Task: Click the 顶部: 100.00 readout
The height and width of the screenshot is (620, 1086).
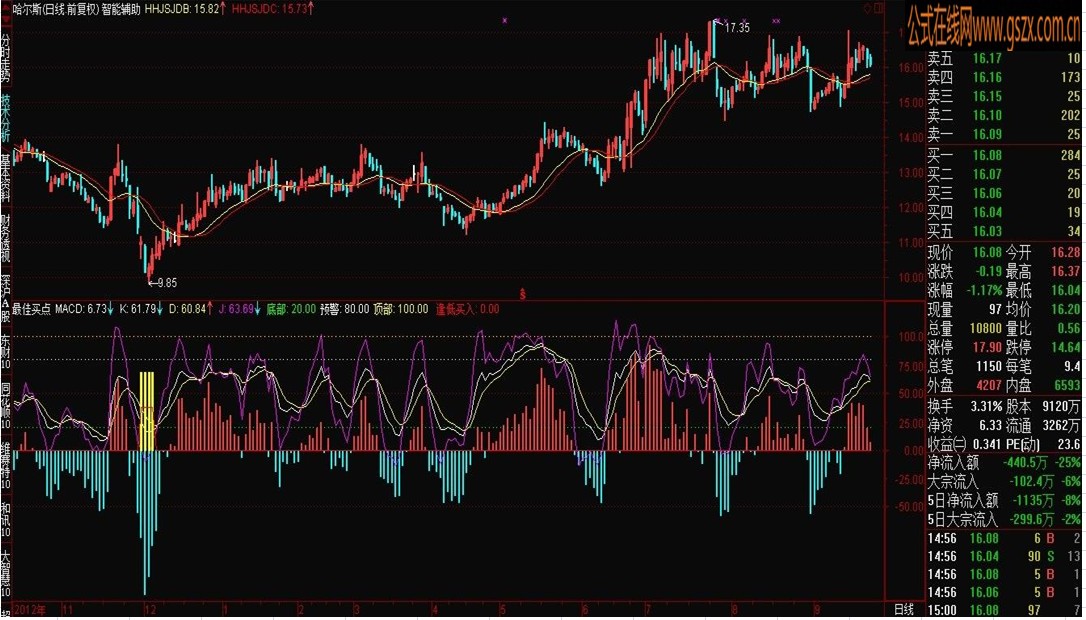Action: (401, 309)
